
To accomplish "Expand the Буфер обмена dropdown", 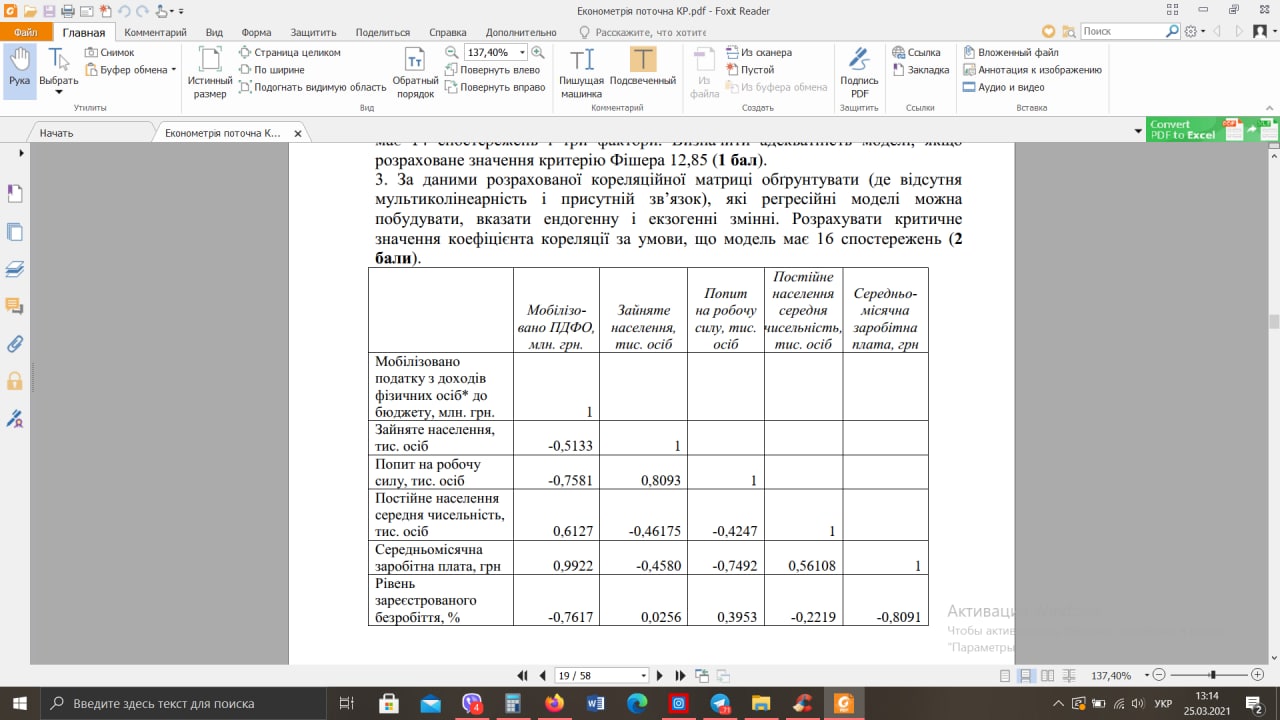I will click(173, 70).
